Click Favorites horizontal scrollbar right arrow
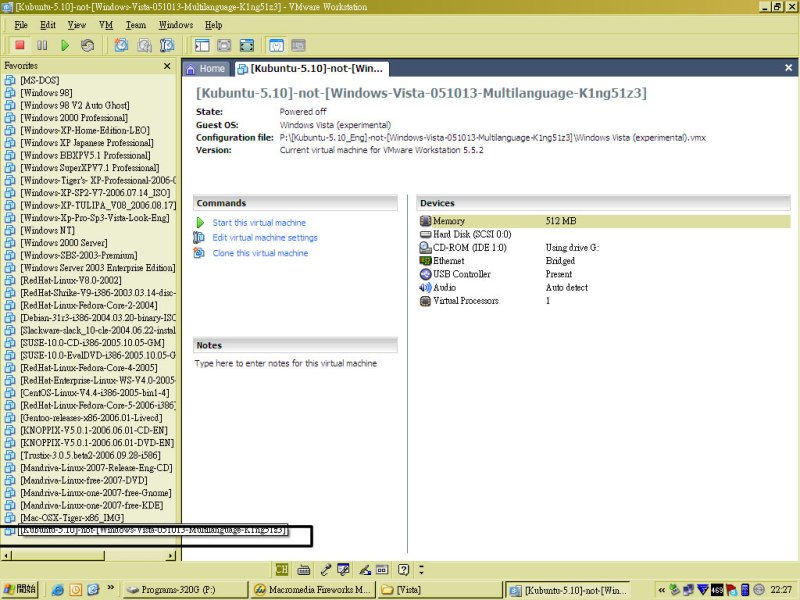800x600 pixels. (171, 556)
